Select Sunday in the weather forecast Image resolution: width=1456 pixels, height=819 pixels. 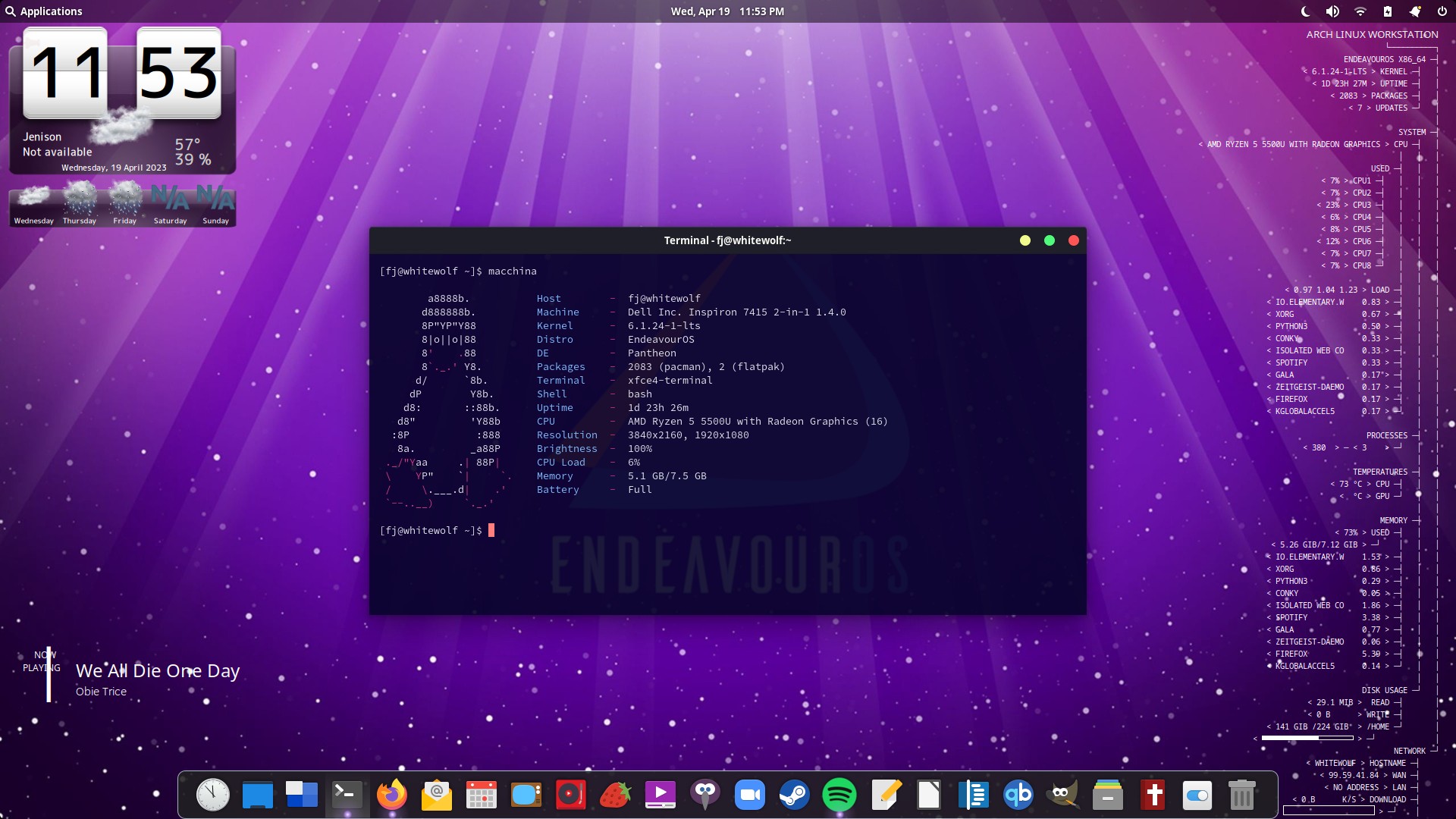216,203
